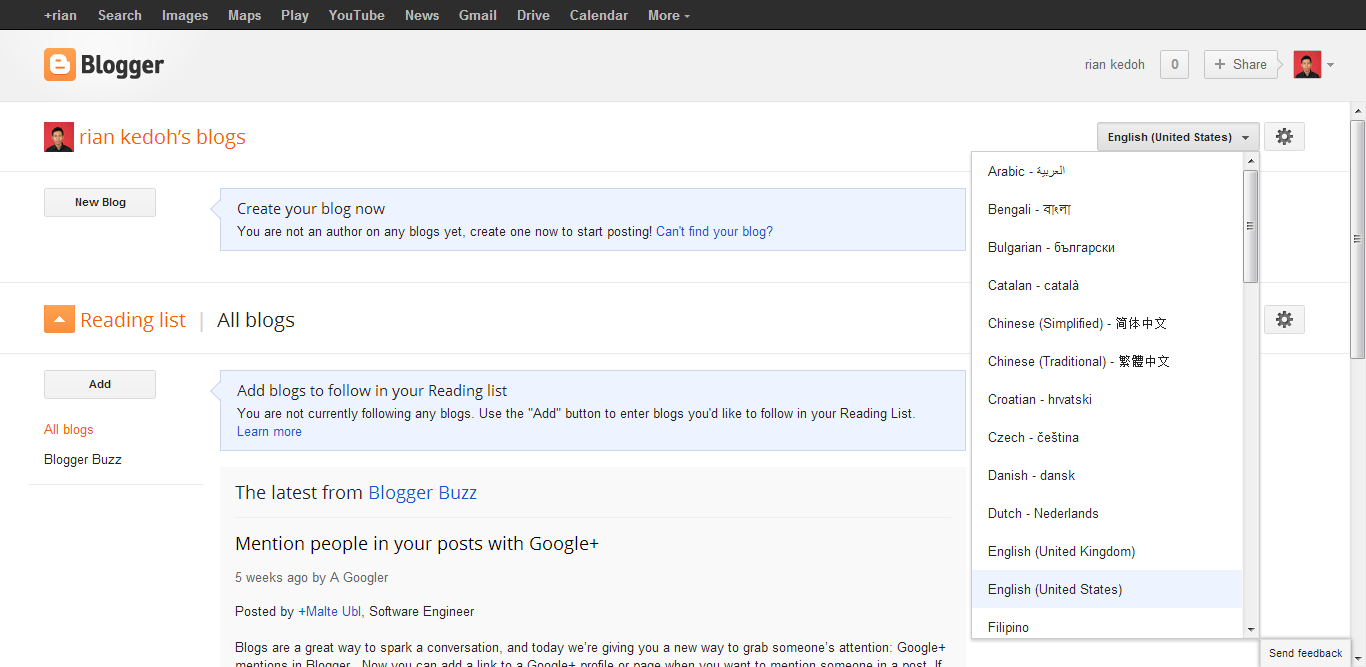Viewport: 1366px width, 667px height.
Task: Click the orange Reading list collapse icon
Action: pos(59,320)
